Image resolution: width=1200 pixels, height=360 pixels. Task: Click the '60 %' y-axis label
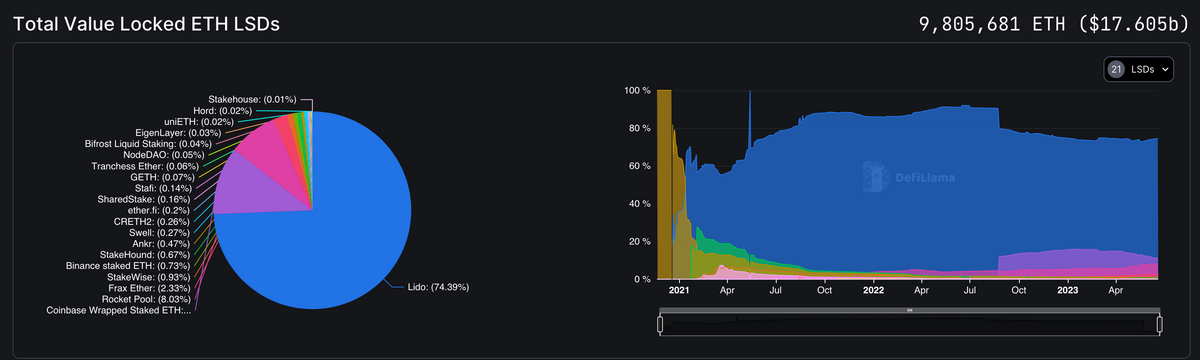641,166
